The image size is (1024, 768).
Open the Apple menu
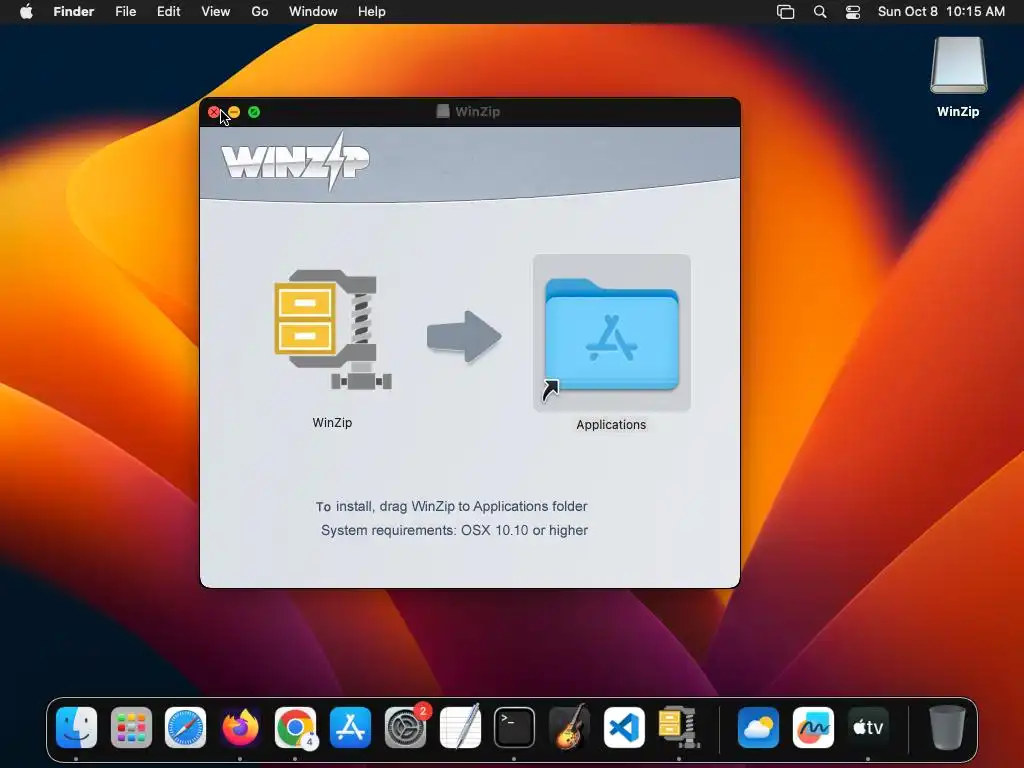[x=26, y=11]
